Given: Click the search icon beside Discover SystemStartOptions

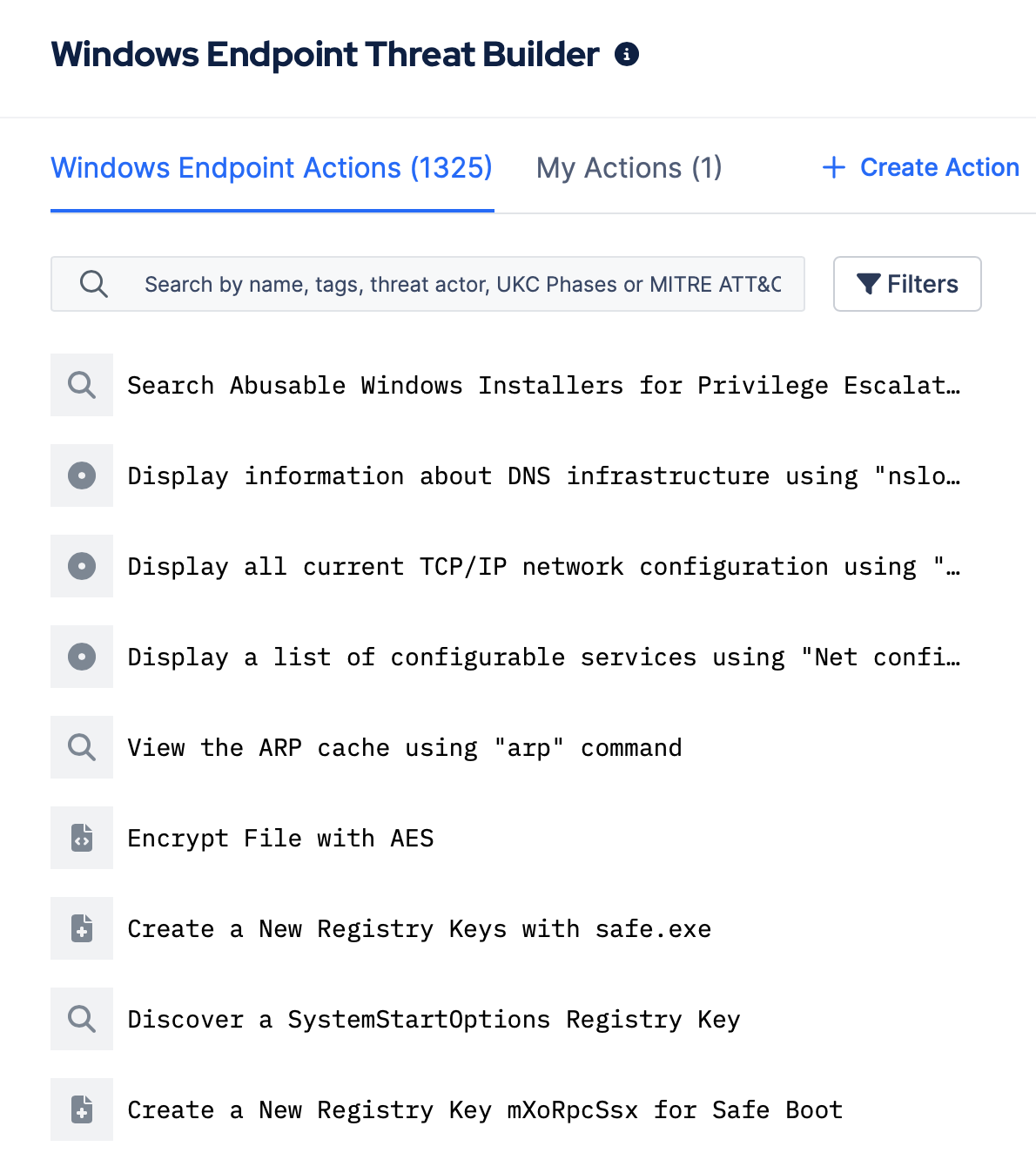Looking at the screenshot, I should point(82,1019).
